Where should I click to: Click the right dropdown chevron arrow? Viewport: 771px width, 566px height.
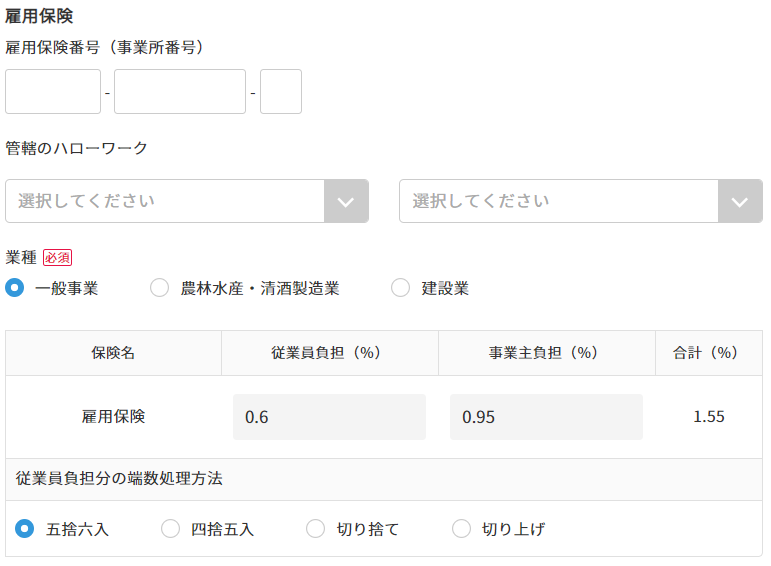[x=740, y=201]
